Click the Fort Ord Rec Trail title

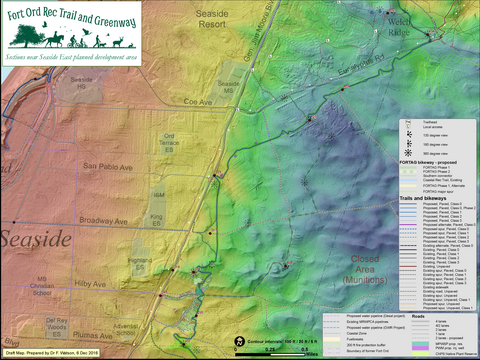click(x=72, y=17)
